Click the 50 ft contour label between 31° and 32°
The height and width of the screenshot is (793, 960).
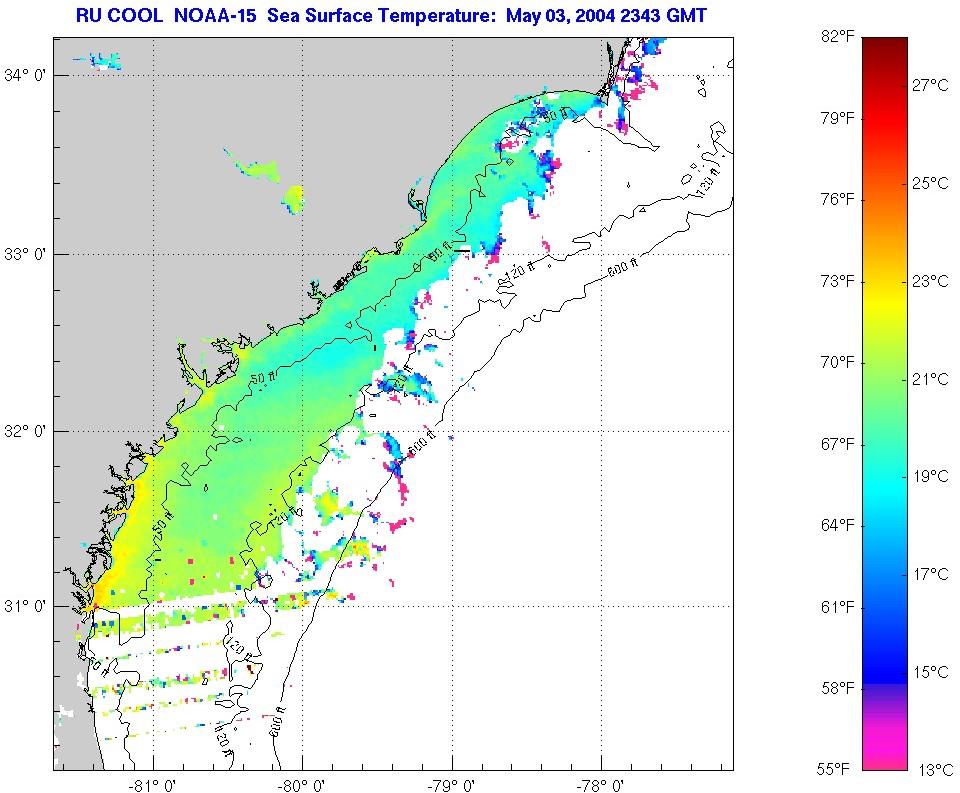click(163, 525)
